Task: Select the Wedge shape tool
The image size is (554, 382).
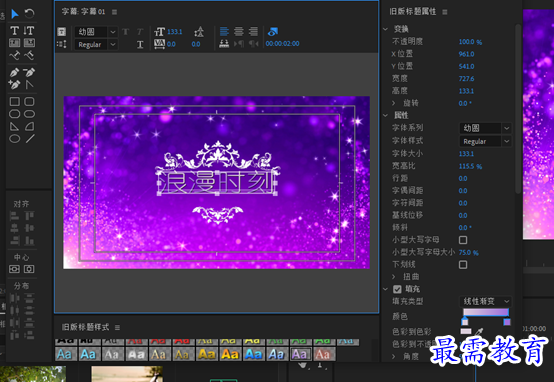Action: coord(14,126)
